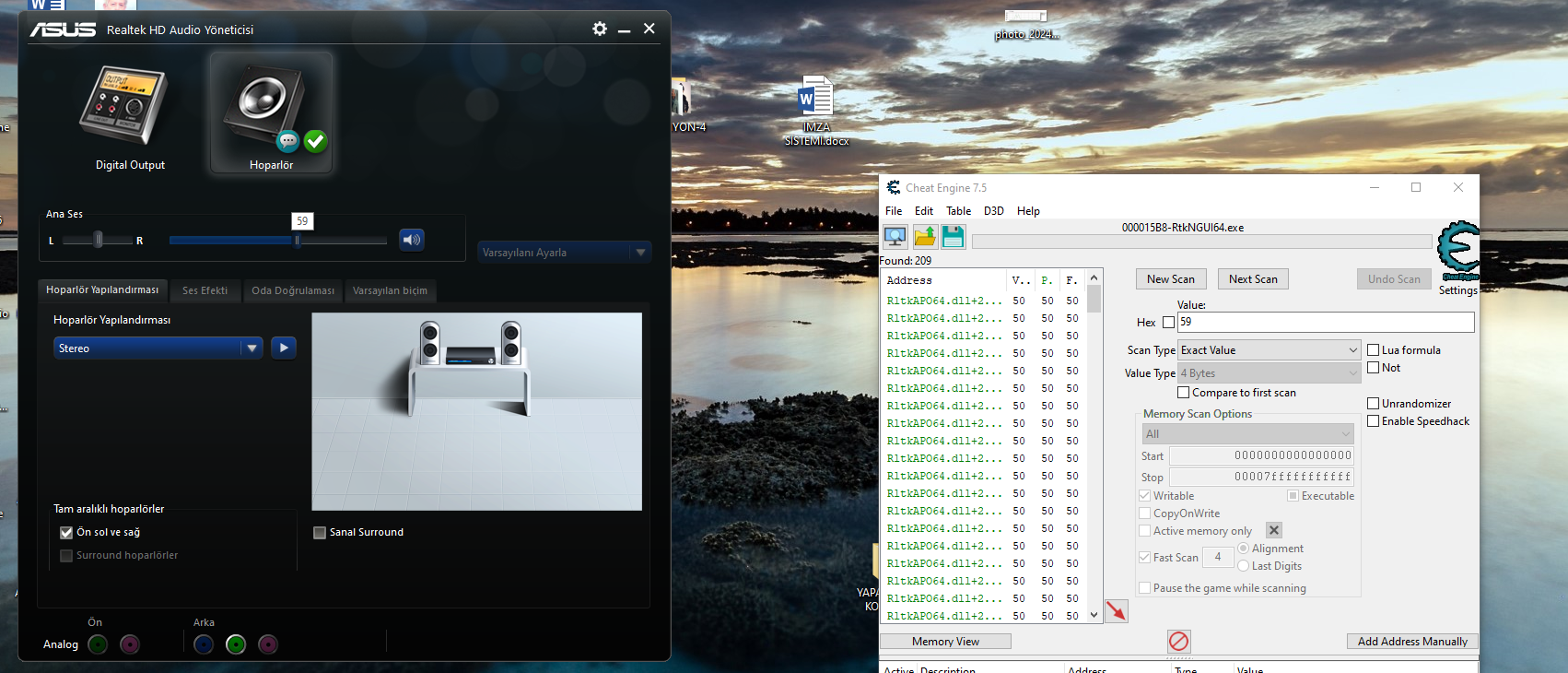Open Realtek Audio Manager settings gear
Image resolution: width=1568 pixels, height=673 pixels.
point(600,29)
